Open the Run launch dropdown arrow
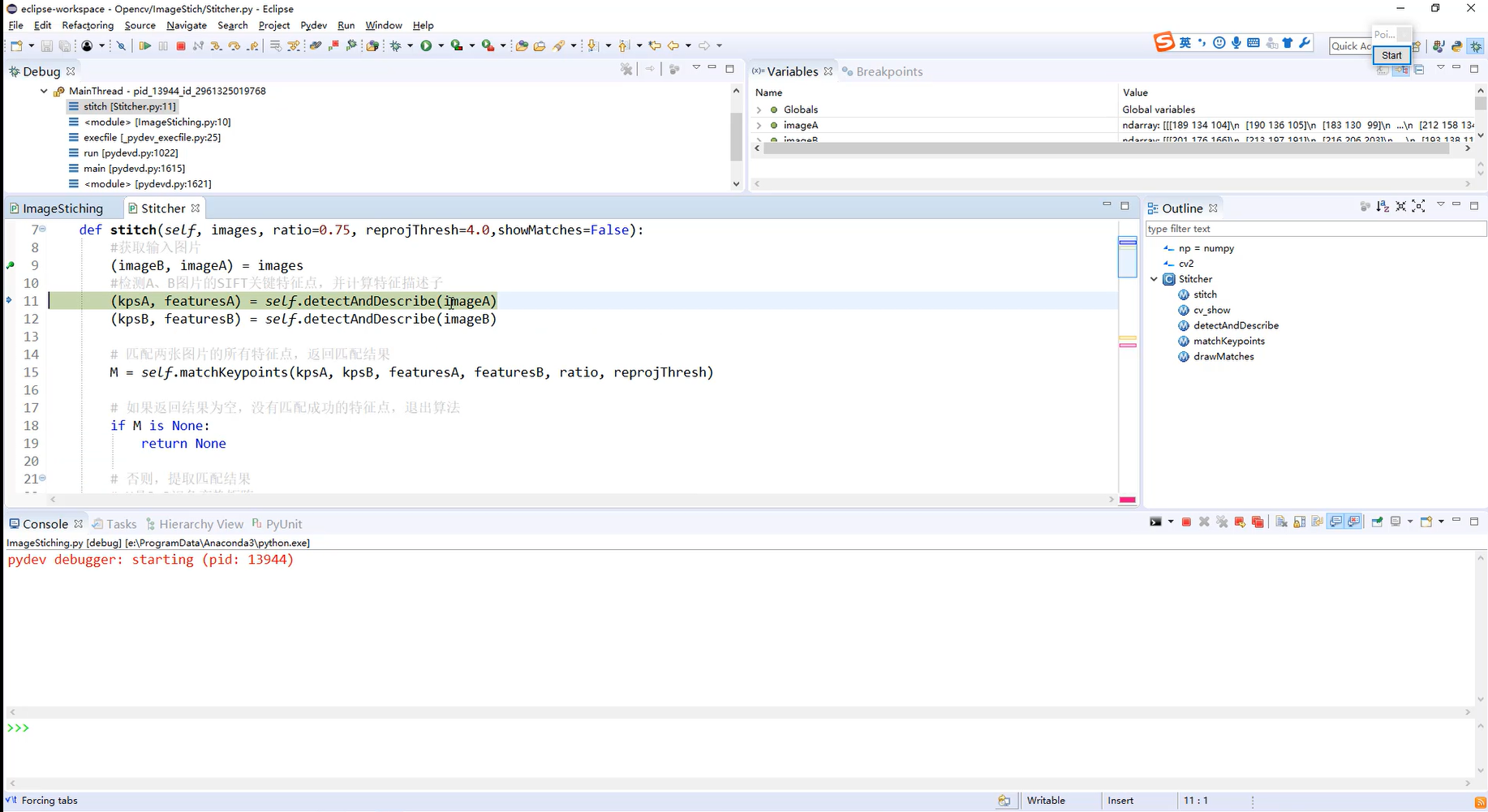1488x812 pixels. 441,46
